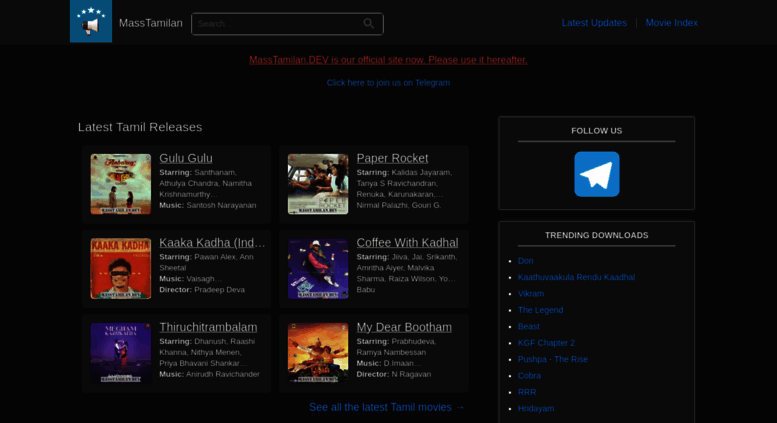
Task: Select KGF Chapter 2 in trending downloads
Action: click(x=546, y=343)
